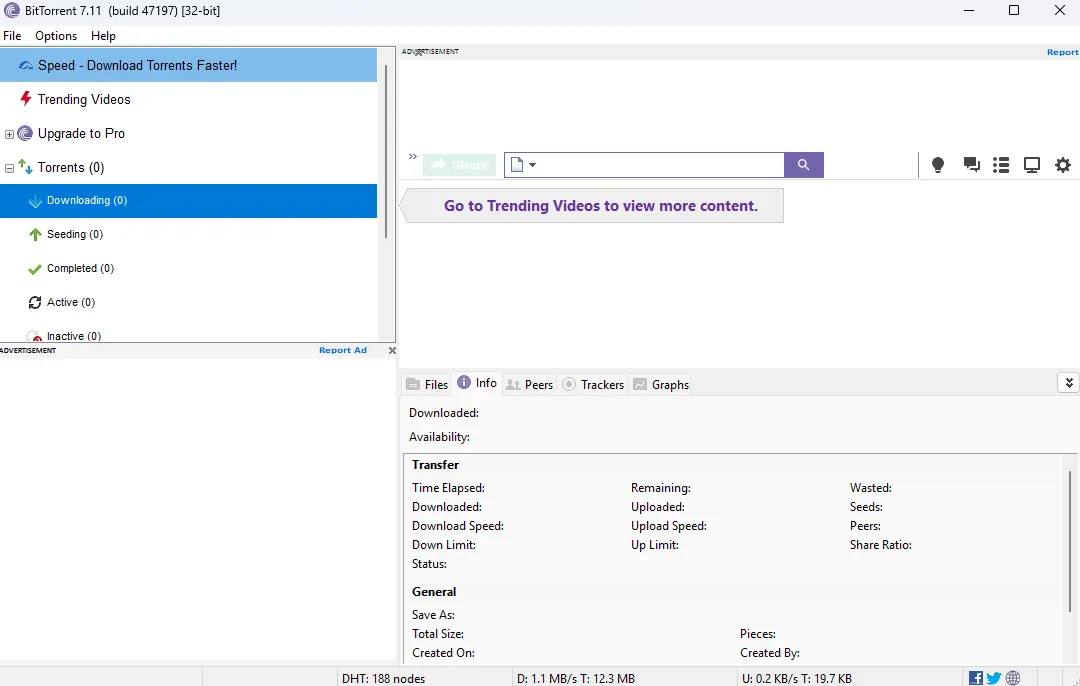The height and width of the screenshot is (686, 1080).
Task: Click the Report Ad link in sidebar
Action: (343, 351)
